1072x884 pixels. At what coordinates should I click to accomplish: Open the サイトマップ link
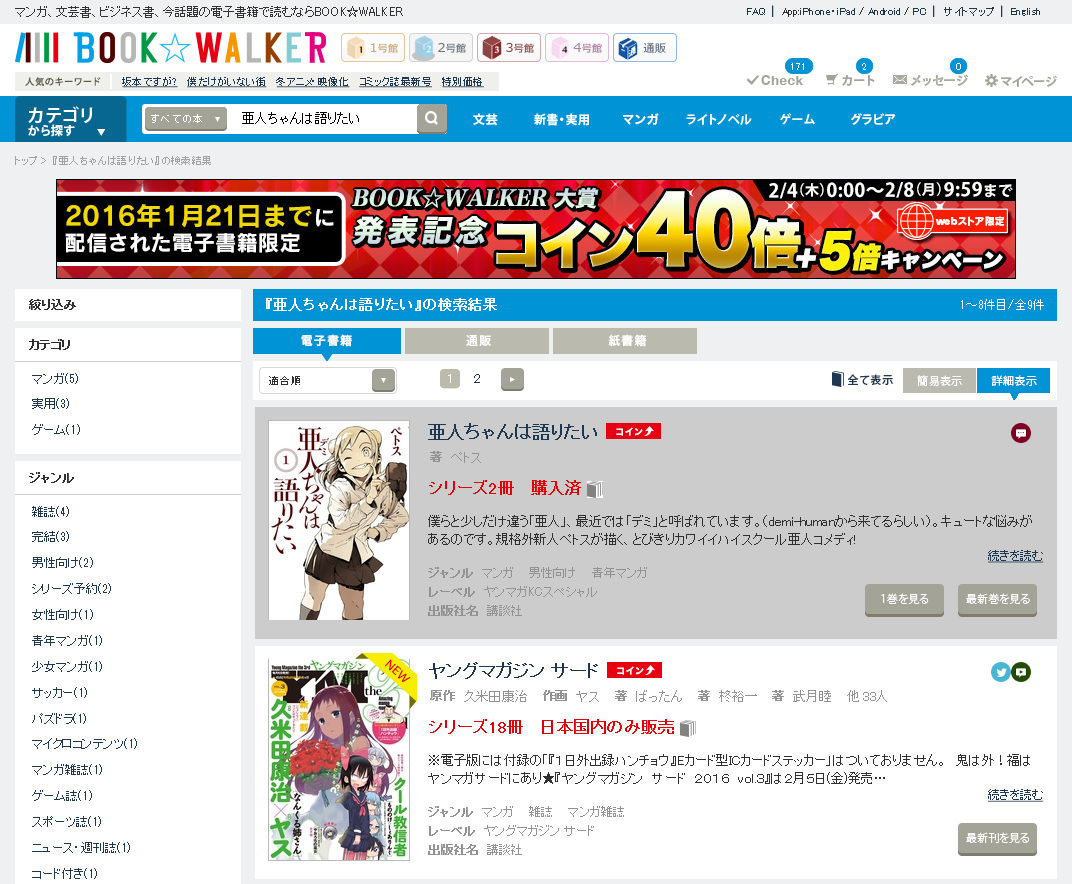pyautogui.click(x=968, y=12)
